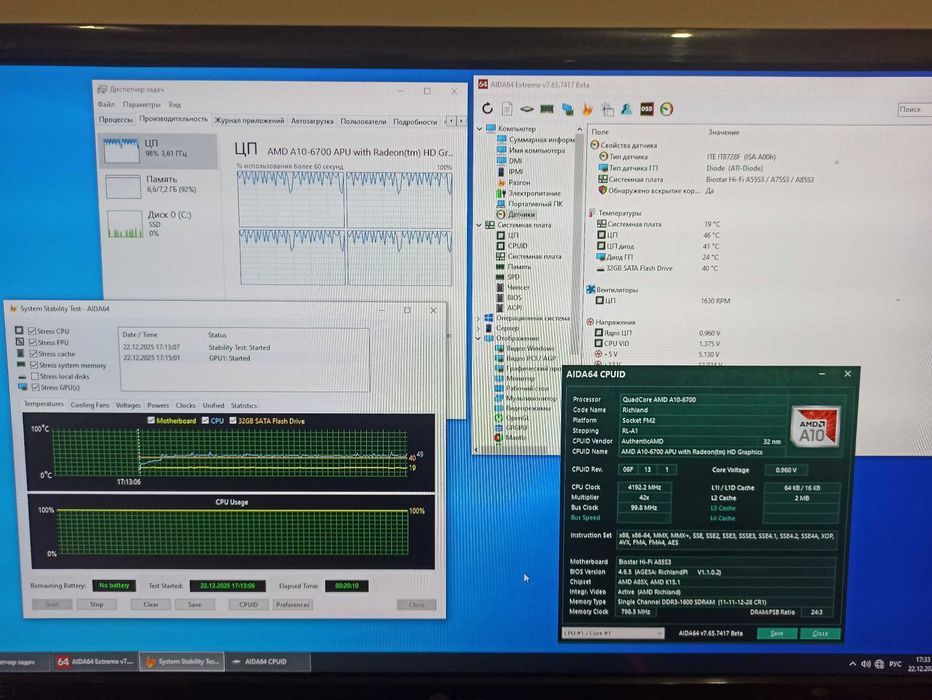Open Файл menu in Task Manager
Screen dimensions: 932x700
point(106,105)
